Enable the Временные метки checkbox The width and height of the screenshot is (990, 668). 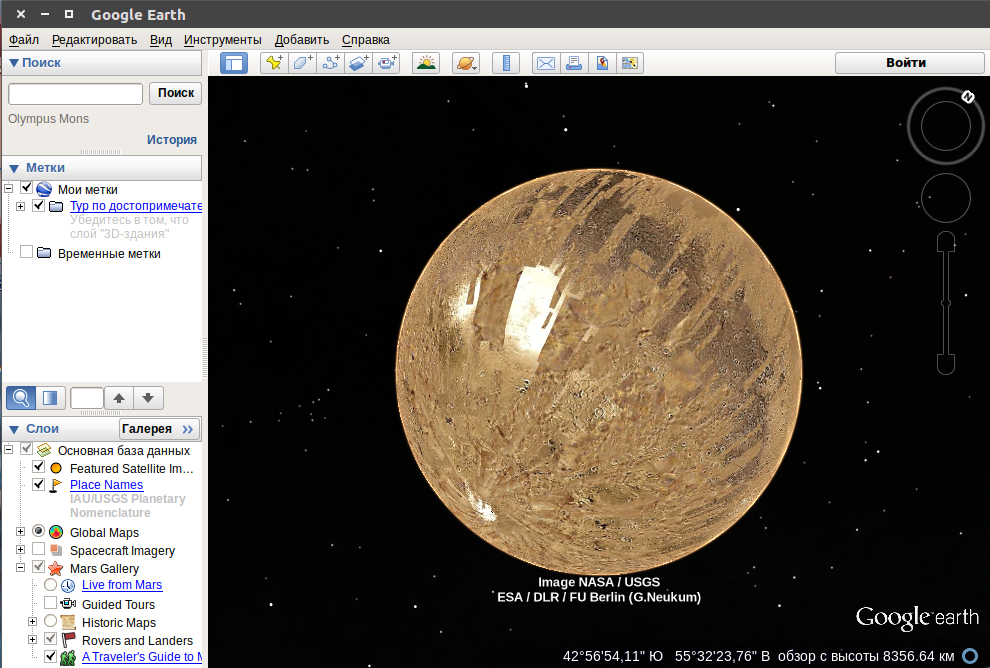click(x=27, y=252)
